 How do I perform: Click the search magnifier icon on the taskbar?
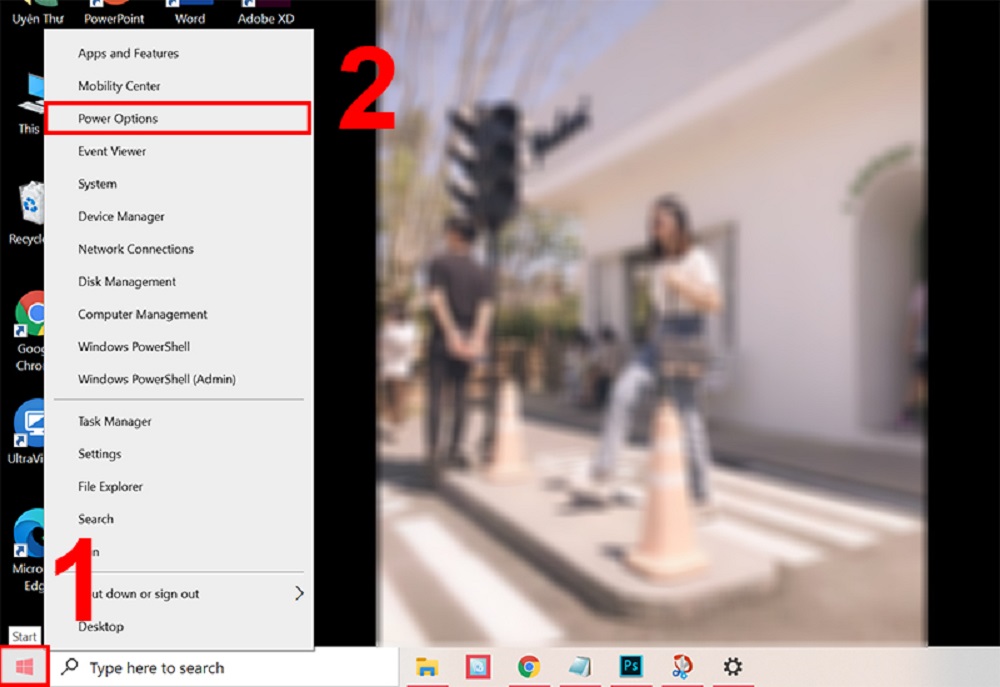[70, 667]
